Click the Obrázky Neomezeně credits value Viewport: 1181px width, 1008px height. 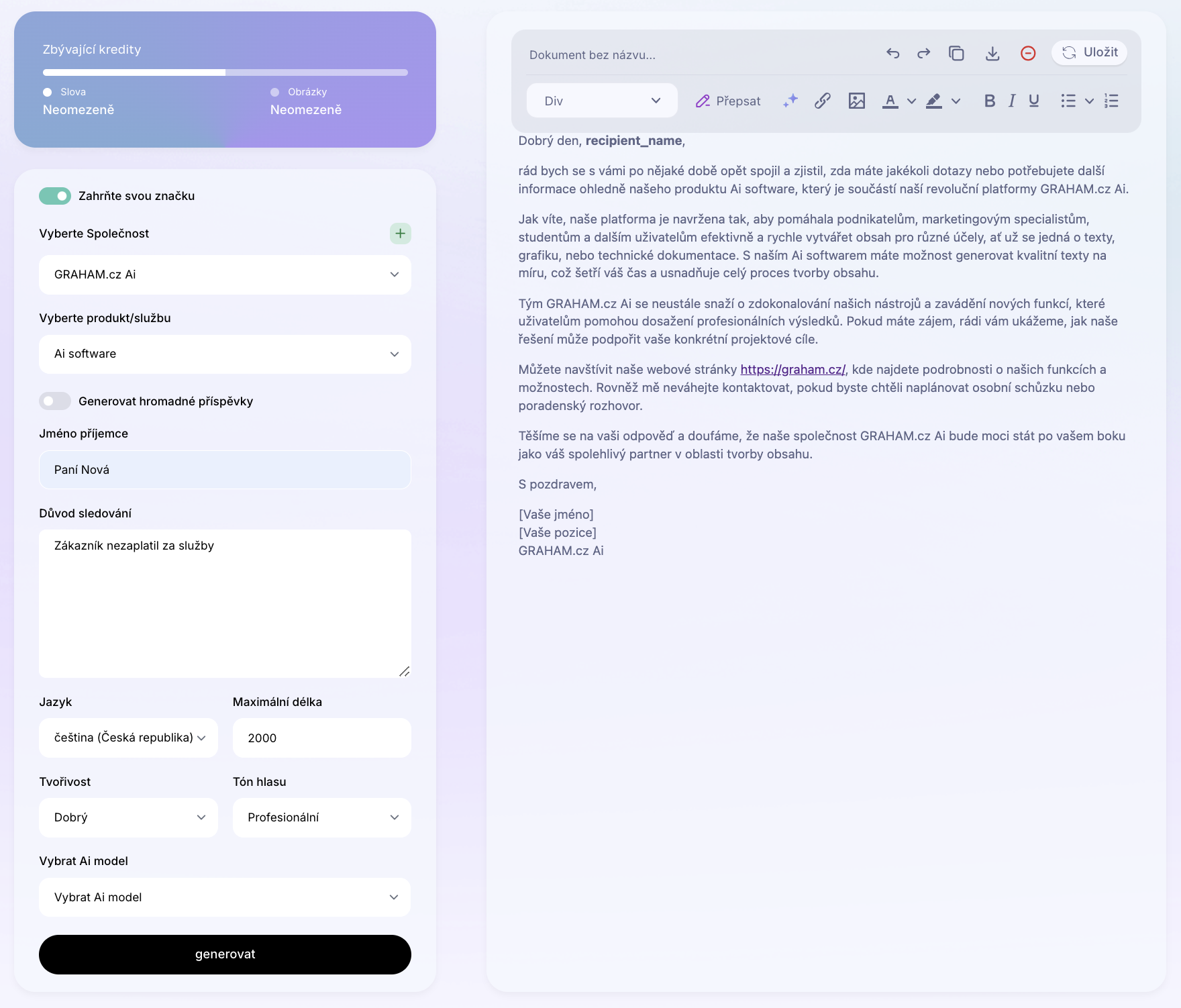pyautogui.click(x=306, y=110)
